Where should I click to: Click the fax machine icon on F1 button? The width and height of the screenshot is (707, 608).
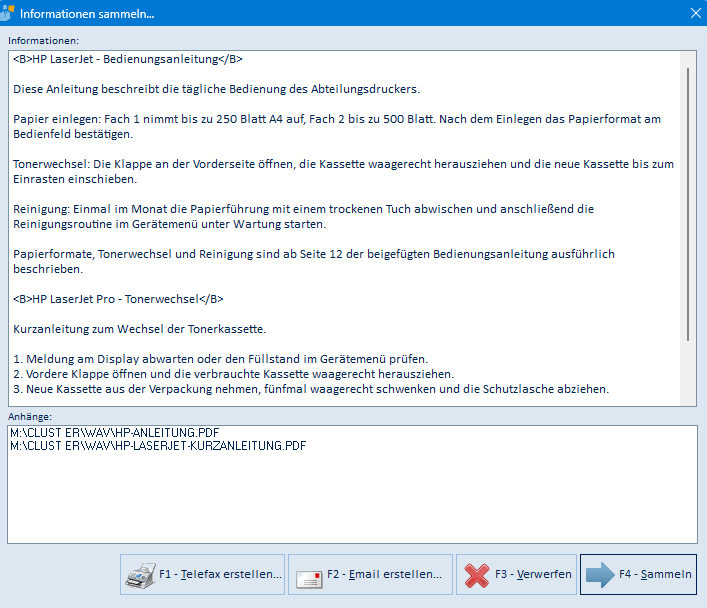click(141, 575)
